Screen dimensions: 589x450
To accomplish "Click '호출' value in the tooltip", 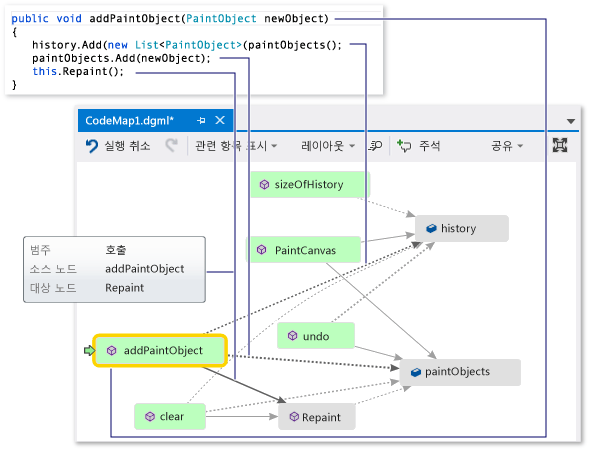I will click(116, 250).
